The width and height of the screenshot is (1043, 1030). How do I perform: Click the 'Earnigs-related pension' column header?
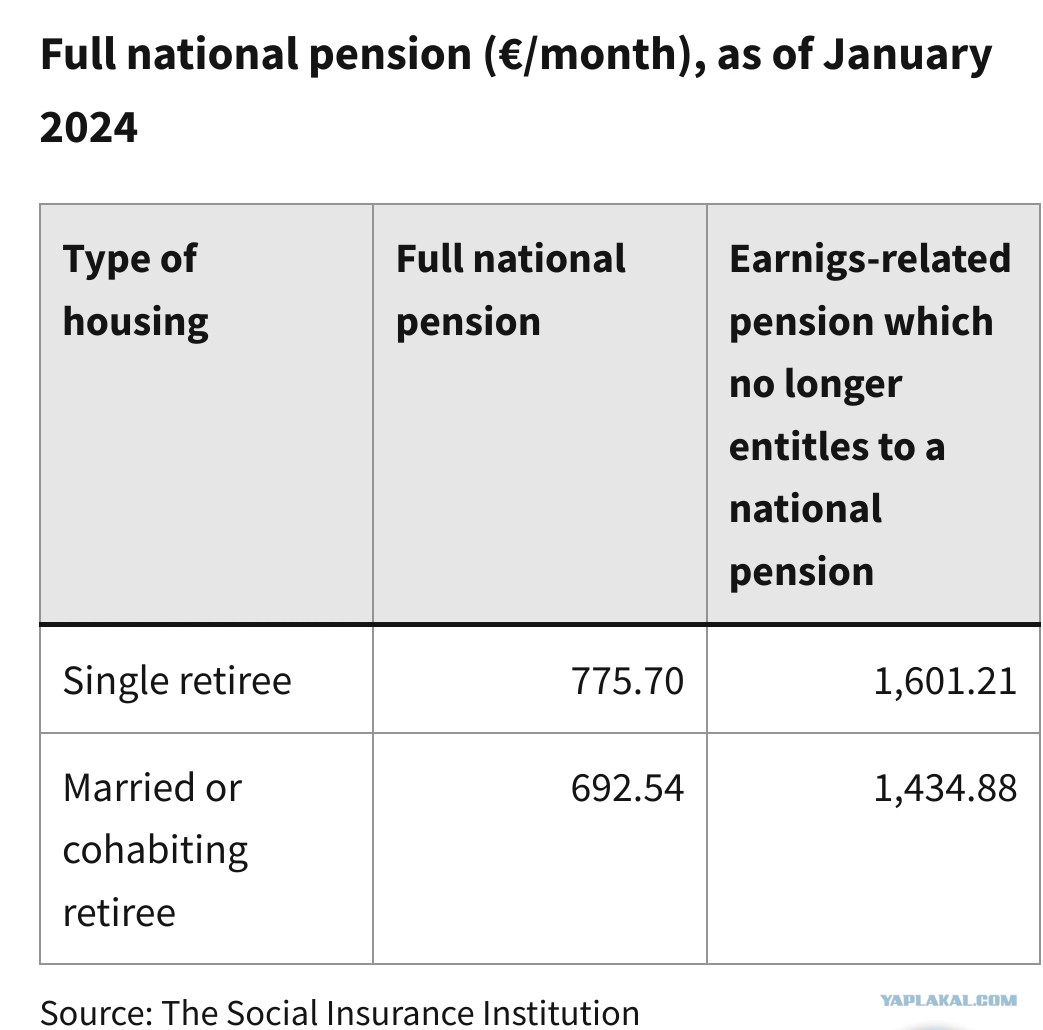tap(873, 414)
